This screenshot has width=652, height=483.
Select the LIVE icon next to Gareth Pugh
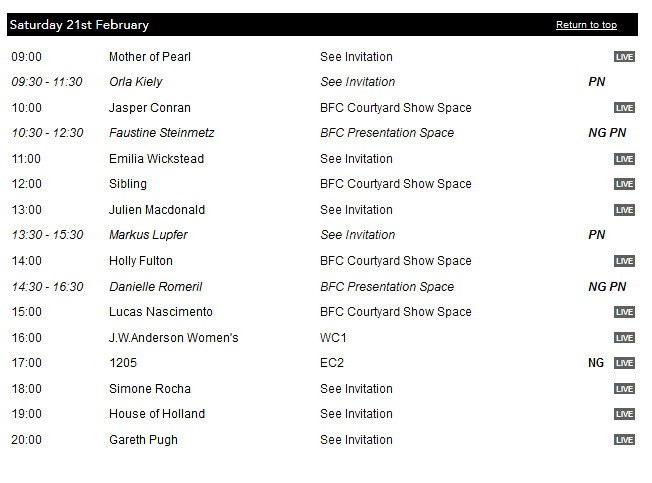[x=624, y=440]
